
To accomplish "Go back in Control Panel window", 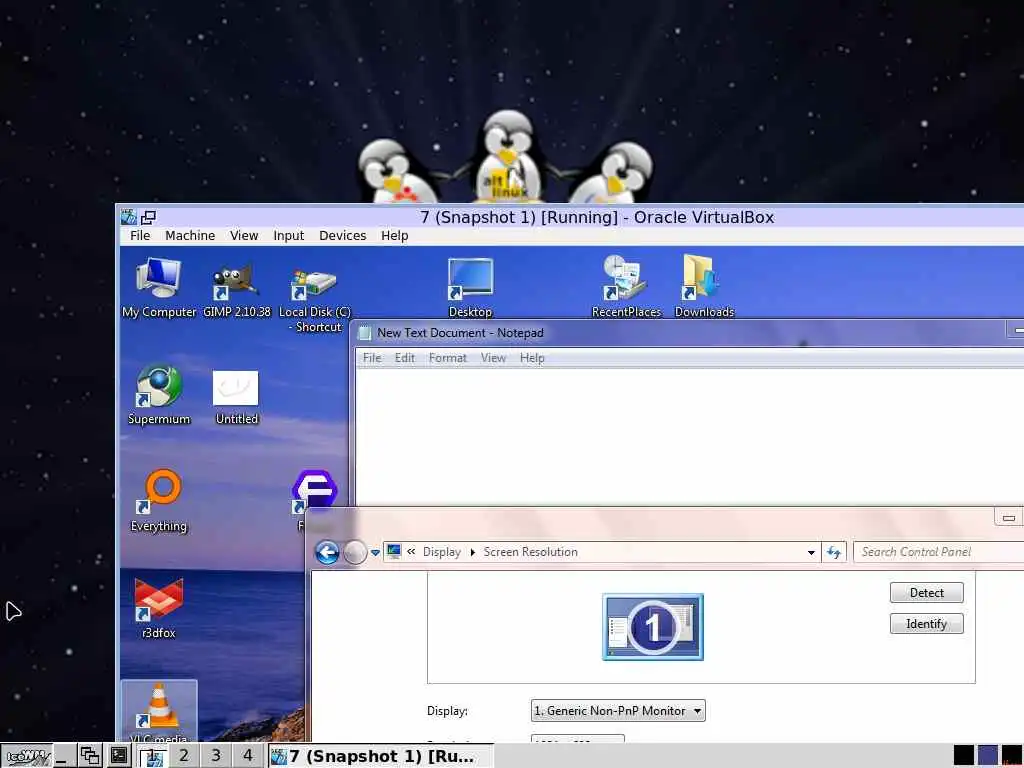I will (327, 552).
